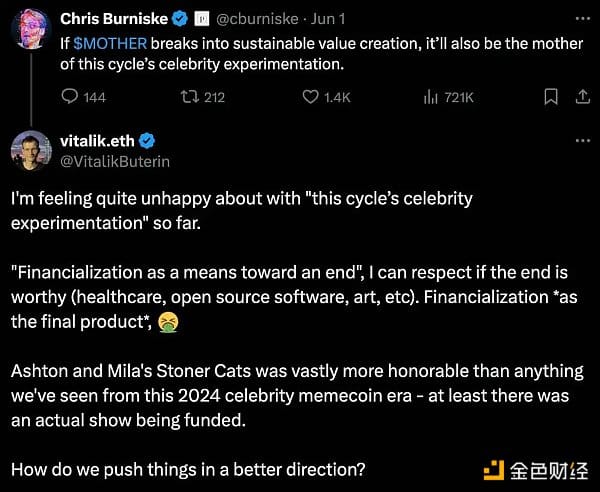The height and width of the screenshot is (492, 600).
Task: Click the vitalik.eth display name
Action: click(97, 141)
